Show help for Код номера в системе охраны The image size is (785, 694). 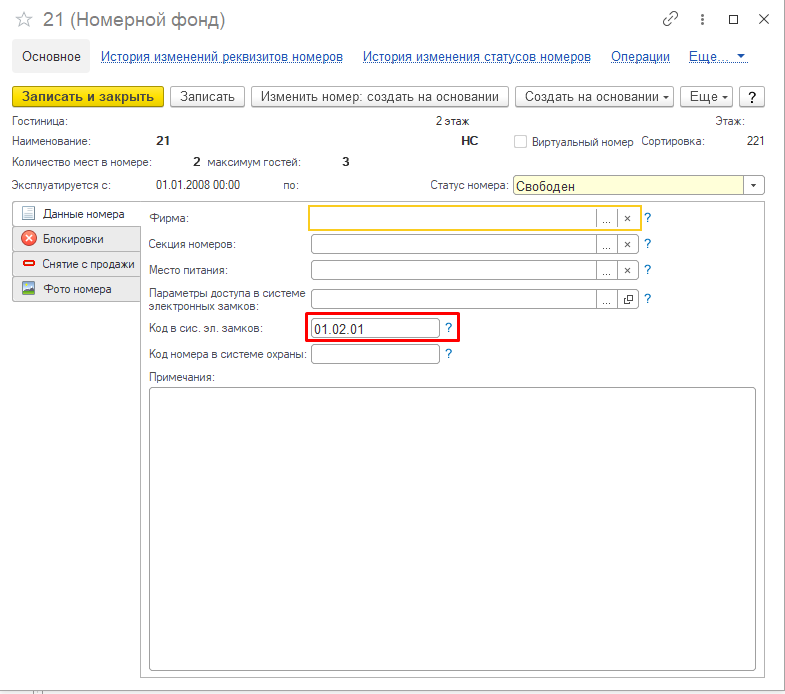pos(449,354)
